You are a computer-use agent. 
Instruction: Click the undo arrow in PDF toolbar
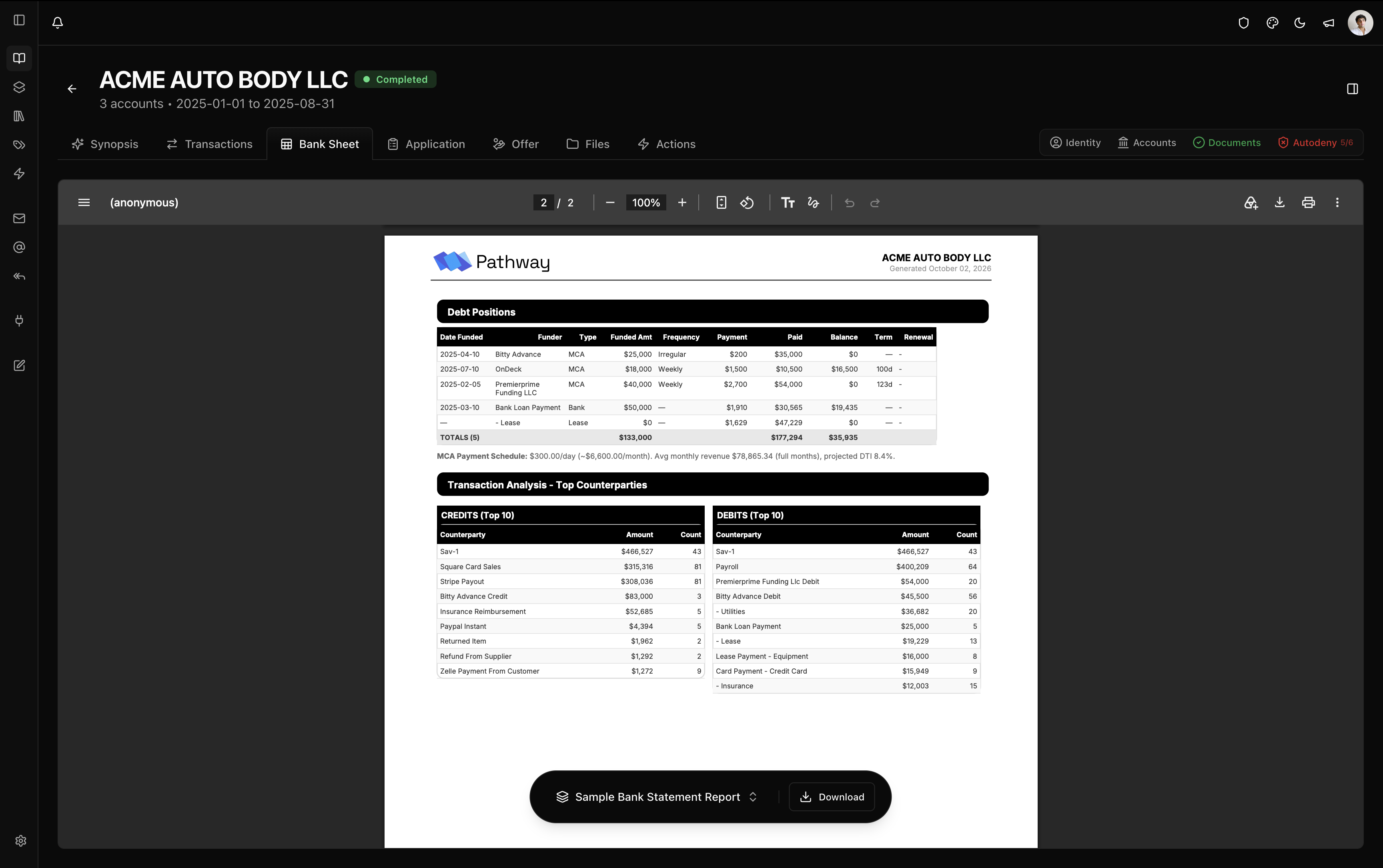click(850, 203)
